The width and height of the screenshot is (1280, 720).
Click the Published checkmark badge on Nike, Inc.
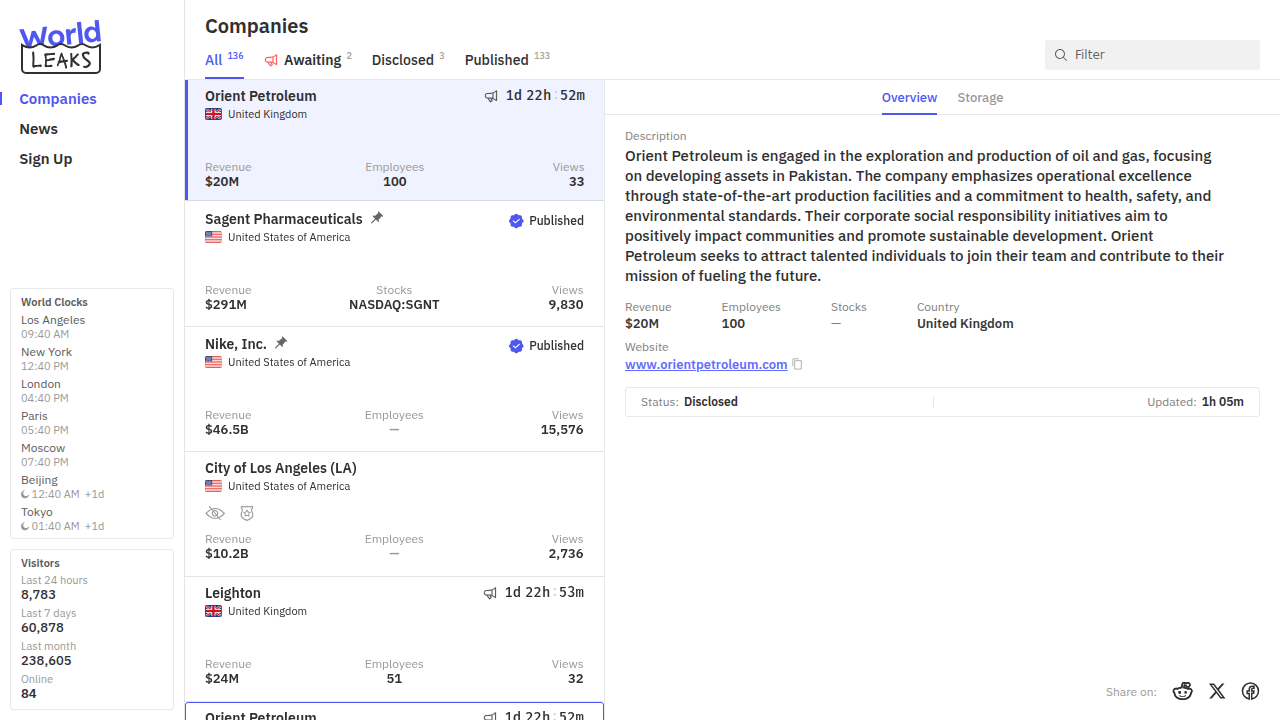516,346
